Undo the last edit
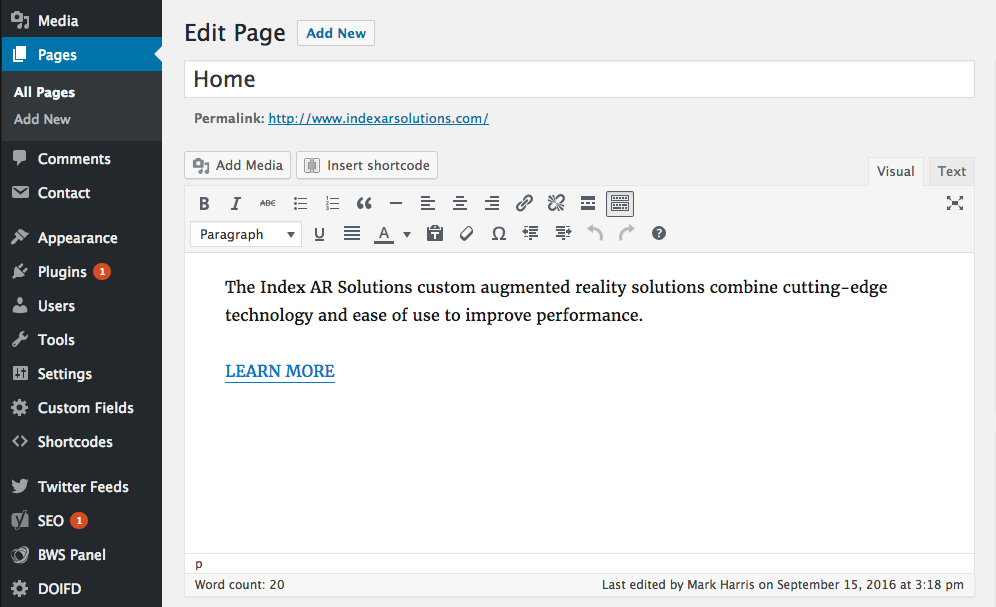 click(x=595, y=234)
